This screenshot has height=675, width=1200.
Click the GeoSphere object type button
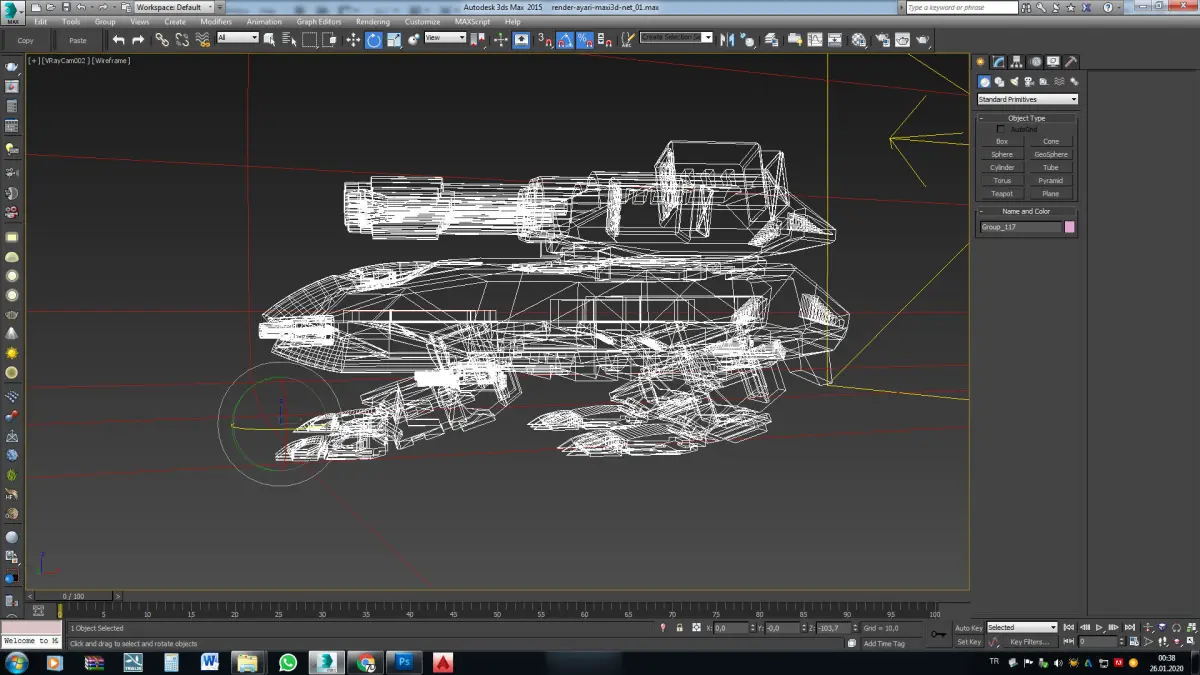point(1051,154)
